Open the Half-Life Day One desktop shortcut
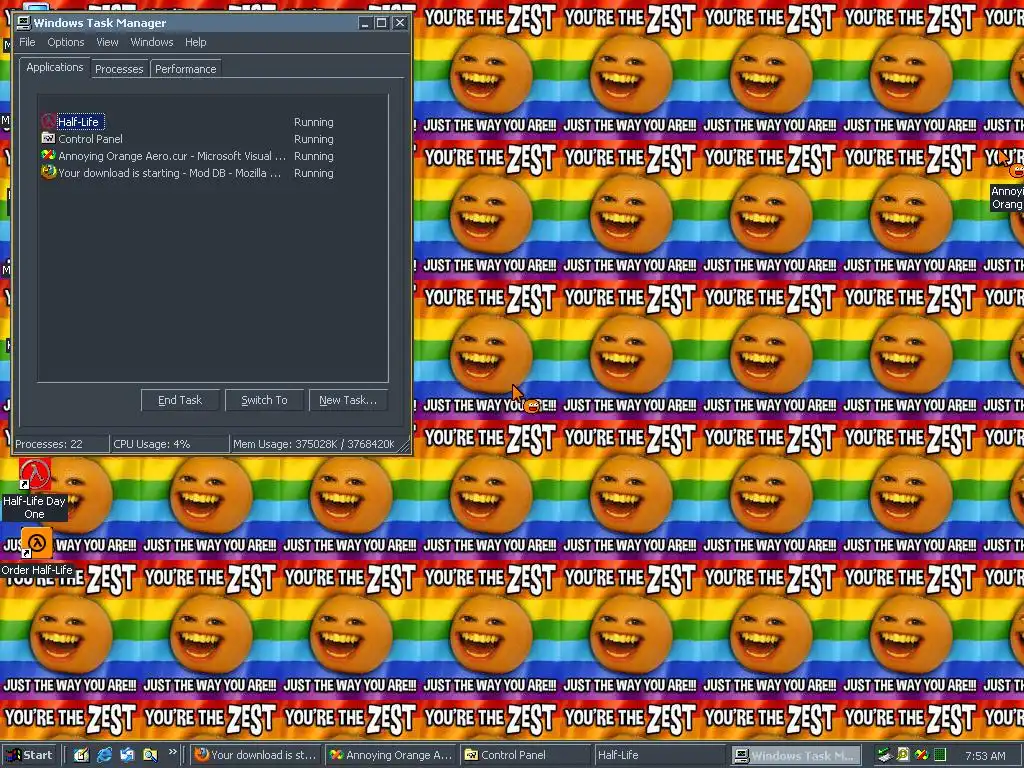 35,490
